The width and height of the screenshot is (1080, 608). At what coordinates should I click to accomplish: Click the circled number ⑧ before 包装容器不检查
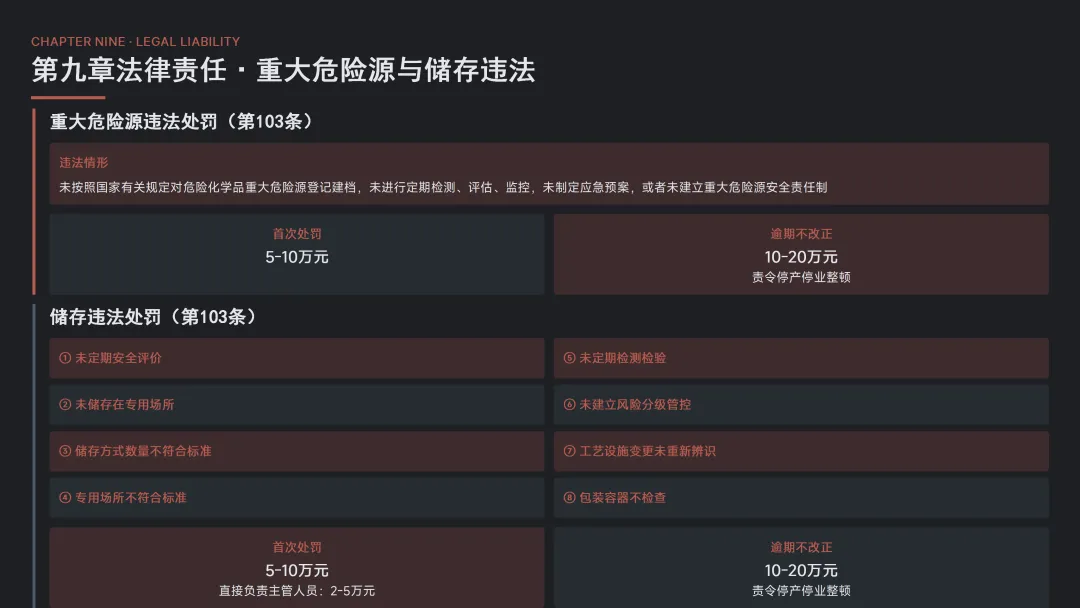[569, 498]
